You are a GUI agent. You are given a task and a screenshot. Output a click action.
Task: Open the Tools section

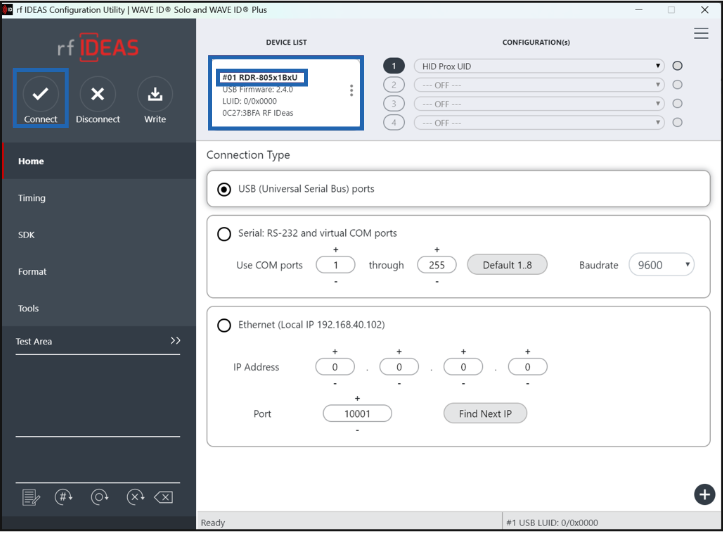pos(99,309)
